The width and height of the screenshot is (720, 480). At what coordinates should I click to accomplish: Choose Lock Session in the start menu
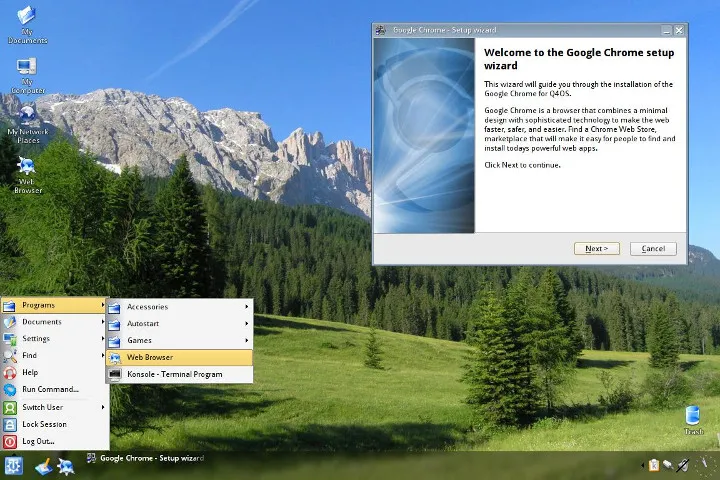[x=54, y=424]
